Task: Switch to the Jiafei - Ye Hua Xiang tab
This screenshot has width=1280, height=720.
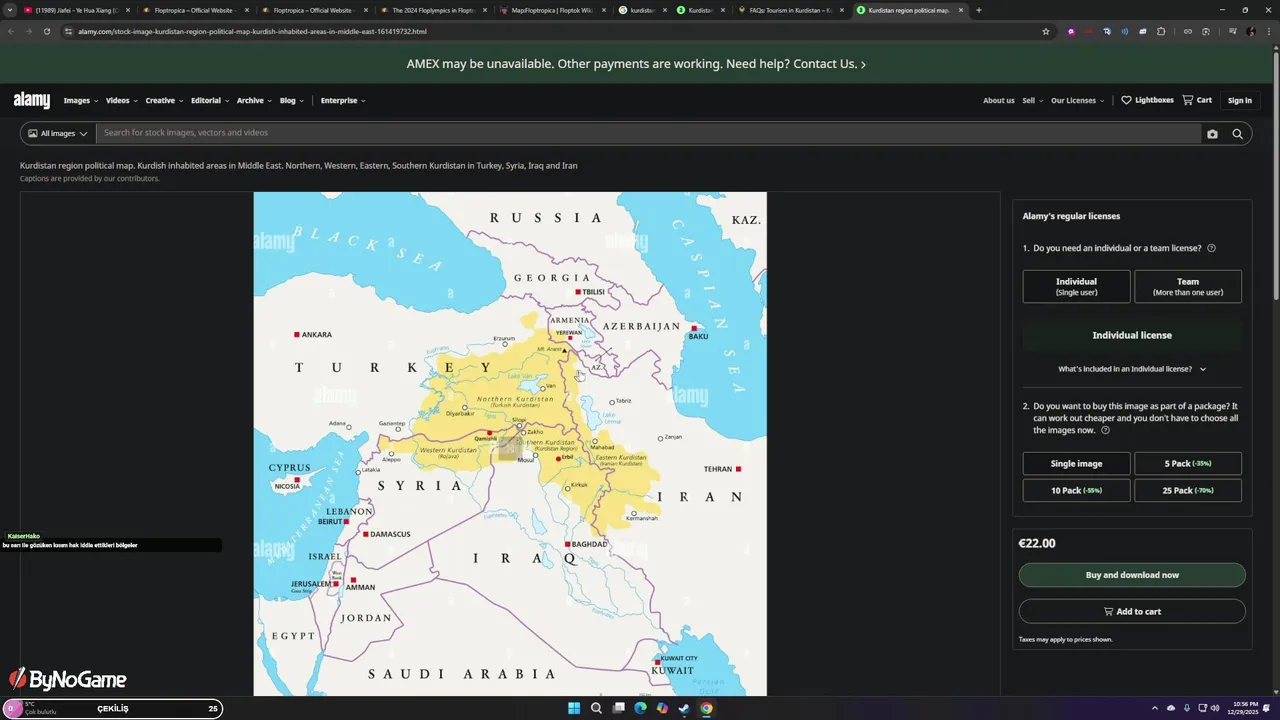Action: (75, 10)
